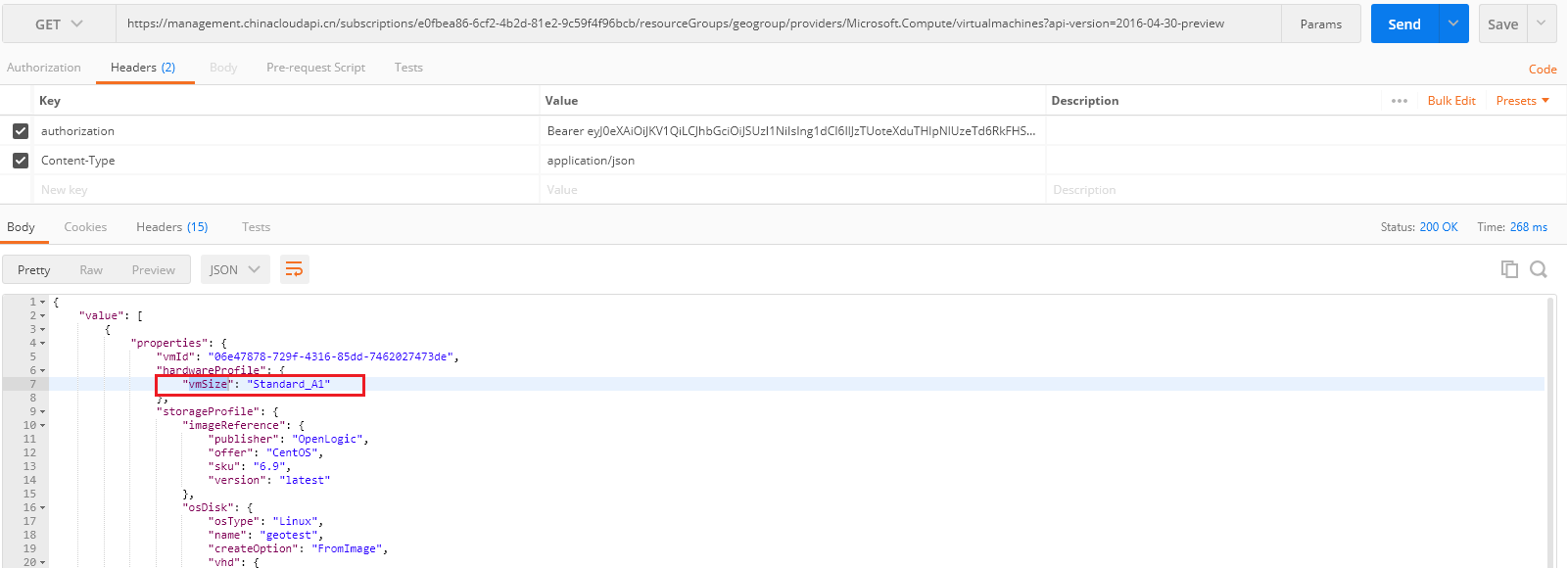Switch to the Authorization tab

[44, 68]
